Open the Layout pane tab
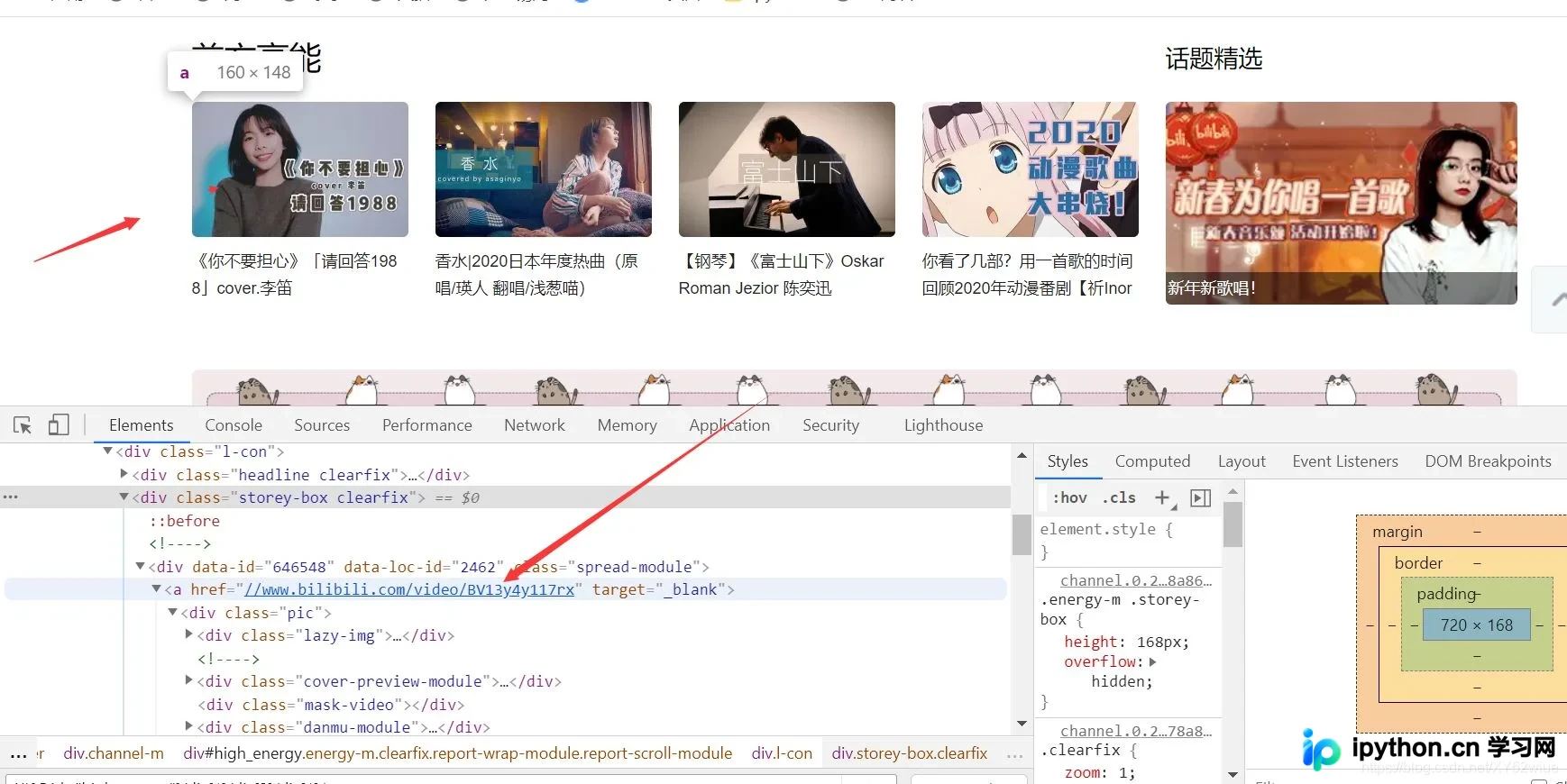The width and height of the screenshot is (1567, 784). point(1242,460)
